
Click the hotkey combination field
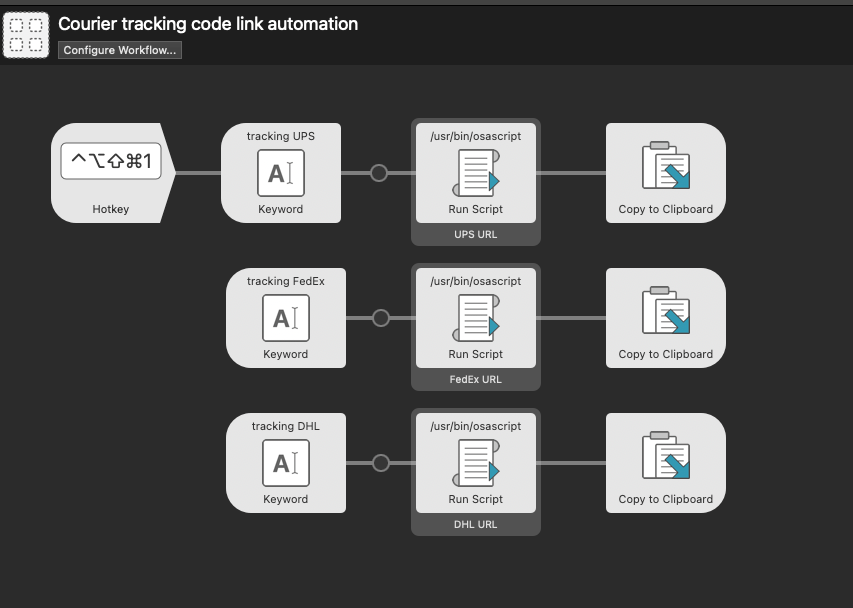111,161
